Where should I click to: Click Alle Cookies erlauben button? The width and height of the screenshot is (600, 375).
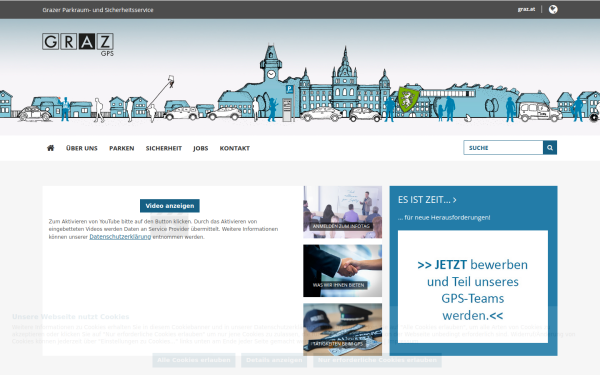[194, 360]
